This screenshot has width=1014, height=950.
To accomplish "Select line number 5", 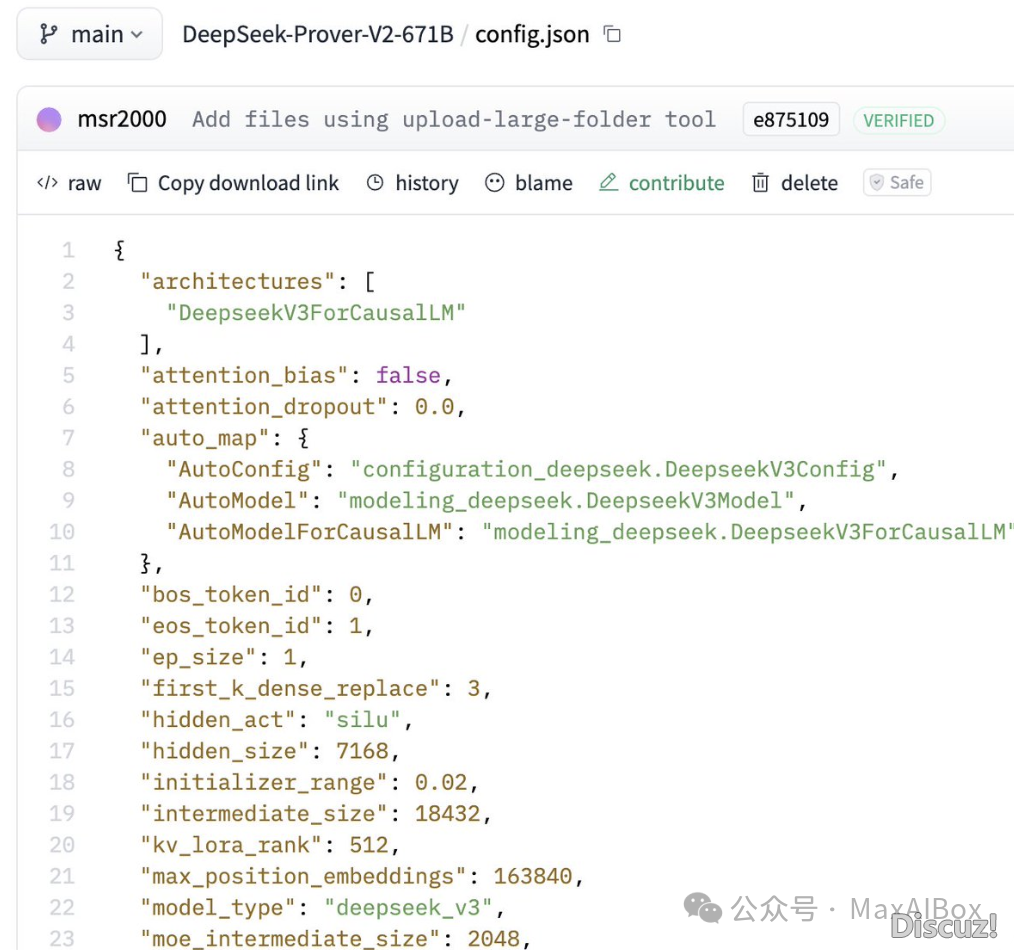I will click(69, 376).
